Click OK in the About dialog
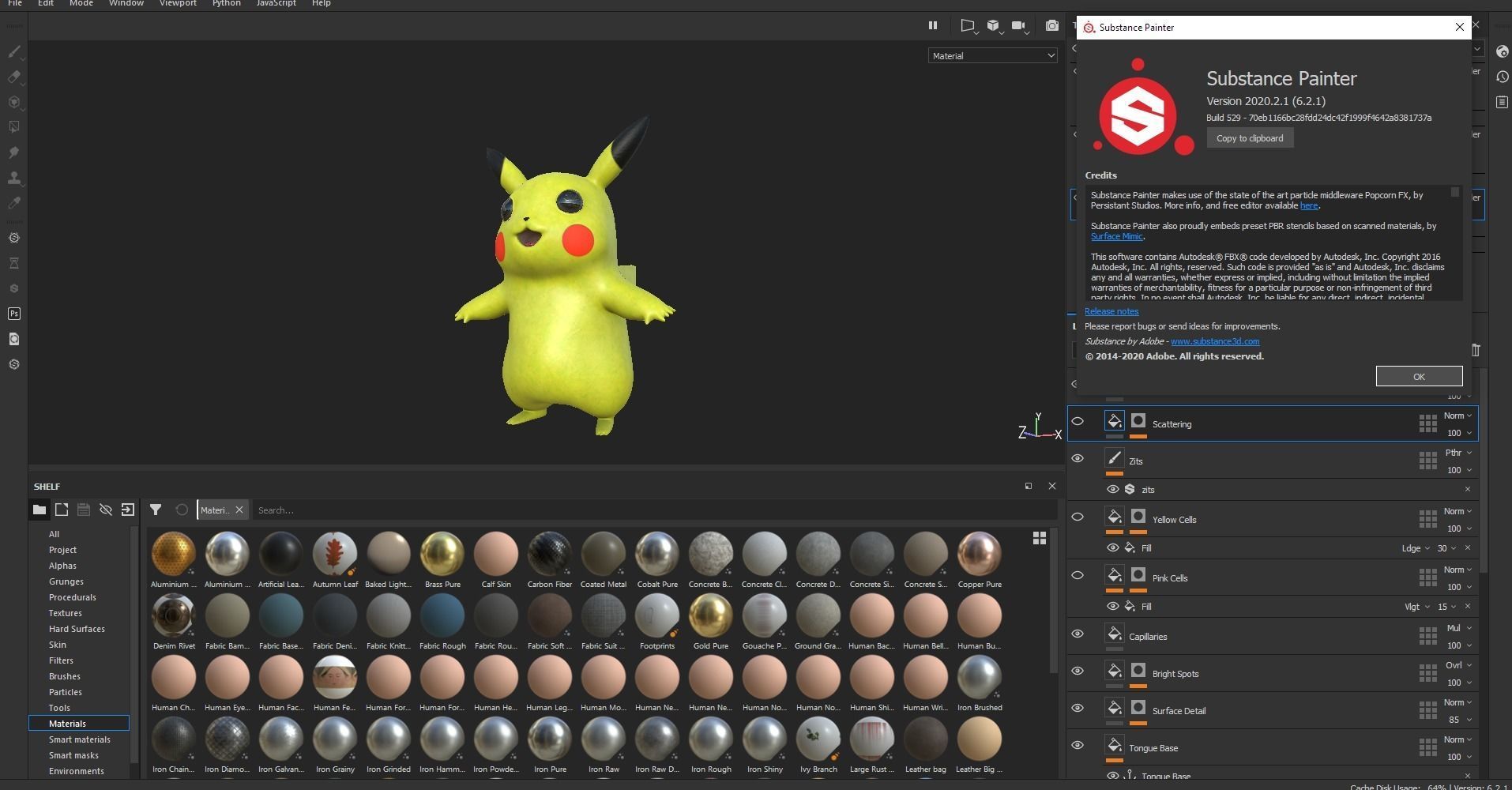This screenshot has height=790, width=1512. (1419, 376)
